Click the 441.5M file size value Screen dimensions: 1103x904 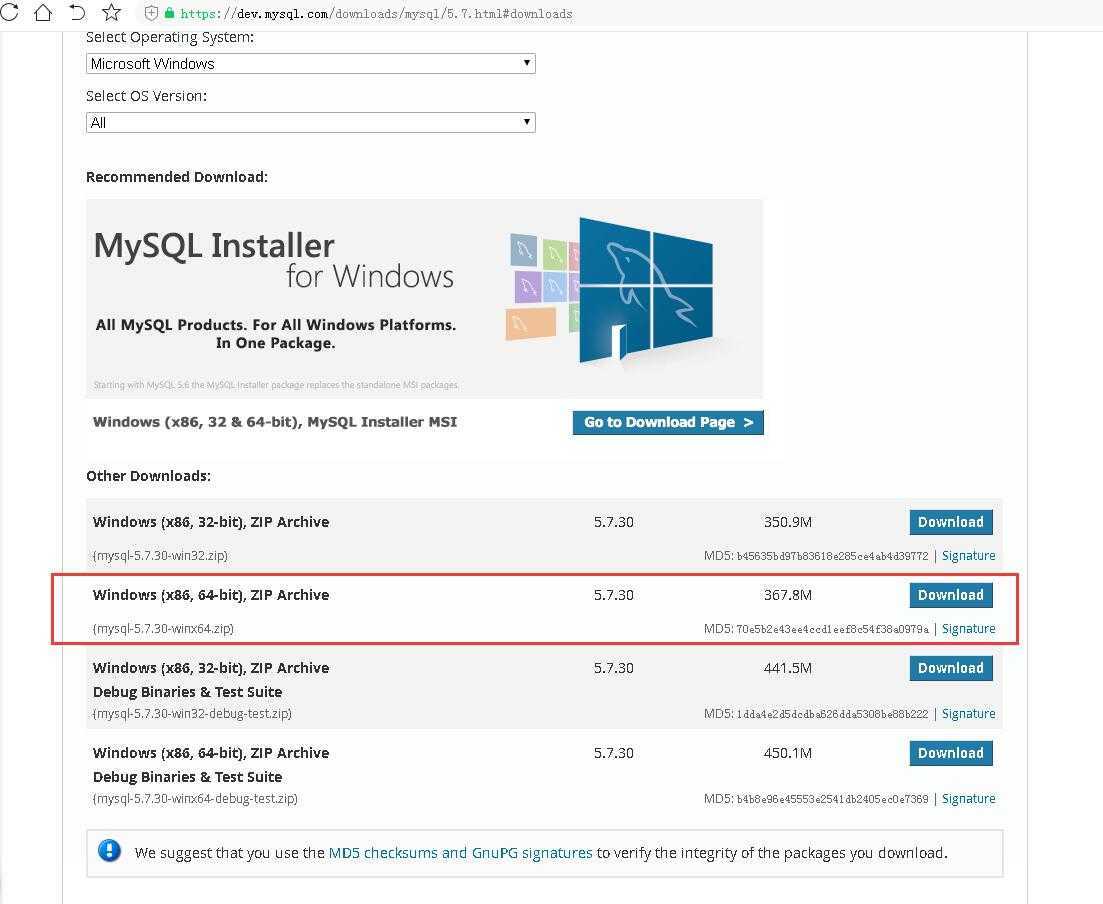(788, 668)
